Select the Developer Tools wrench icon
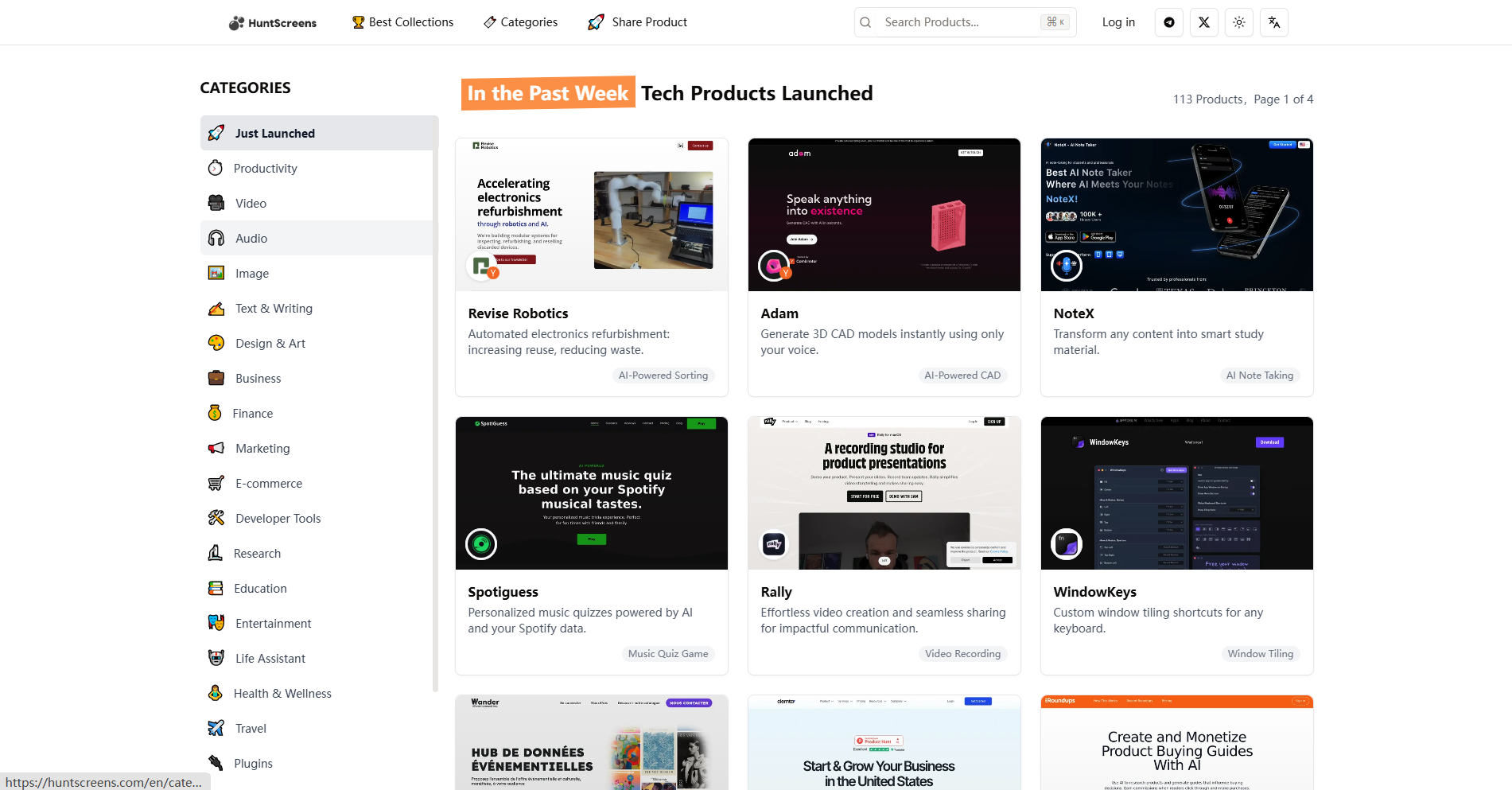Viewport: 1512px width, 790px height. click(216, 518)
